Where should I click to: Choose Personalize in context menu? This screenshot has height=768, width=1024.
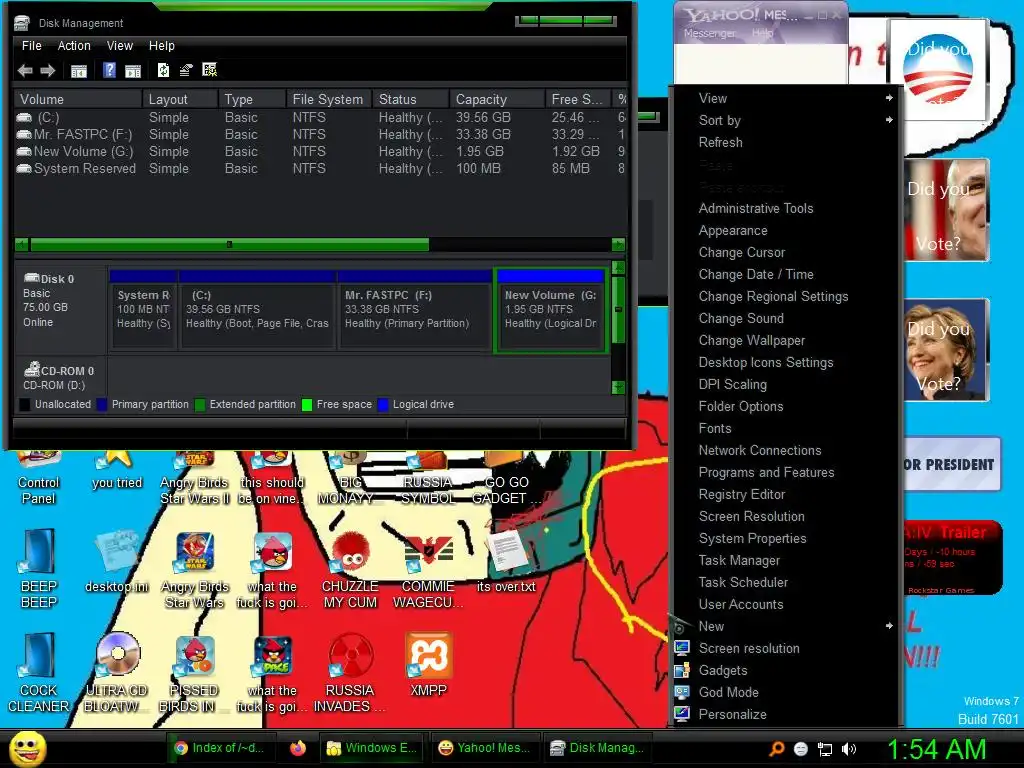[786, 714]
